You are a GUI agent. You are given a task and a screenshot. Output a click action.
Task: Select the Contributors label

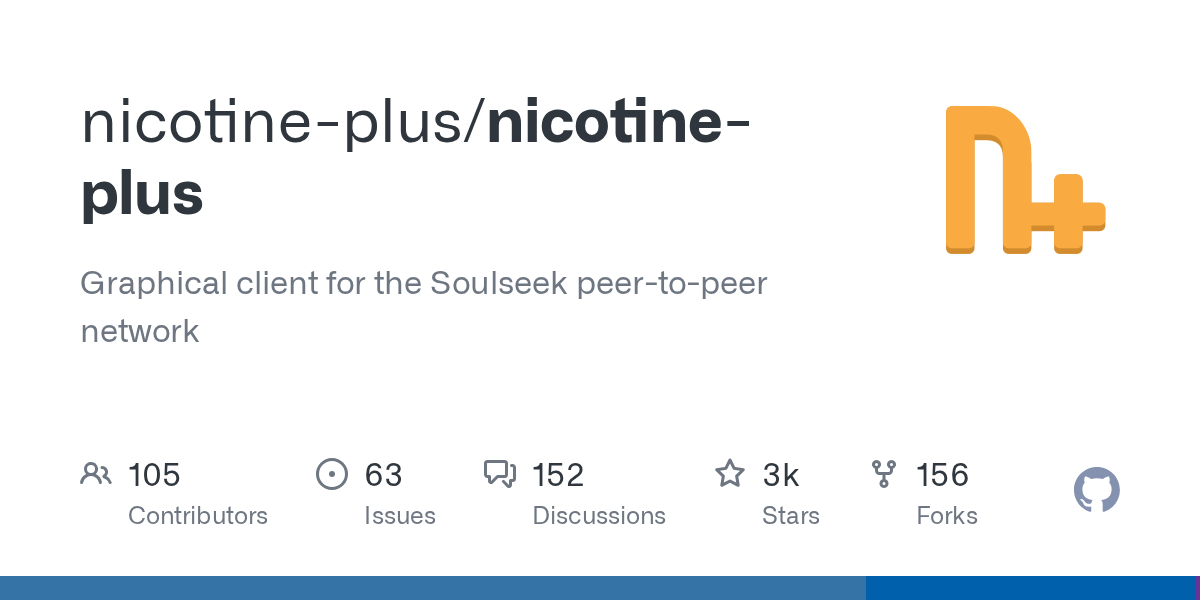coord(198,516)
